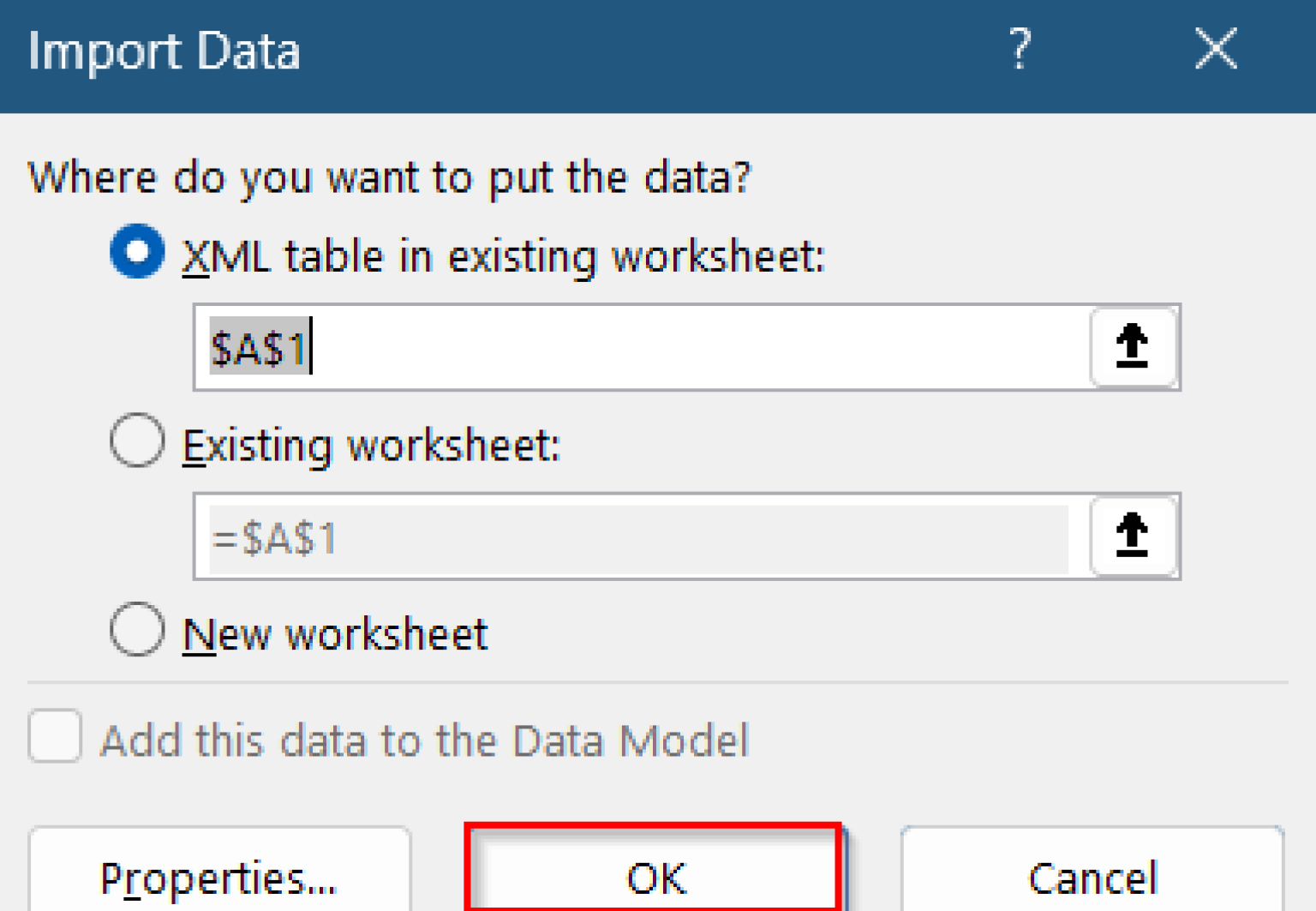Select the New worksheet radio button
Image resolution: width=1316 pixels, height=911 pixels.
click(137, 631)
